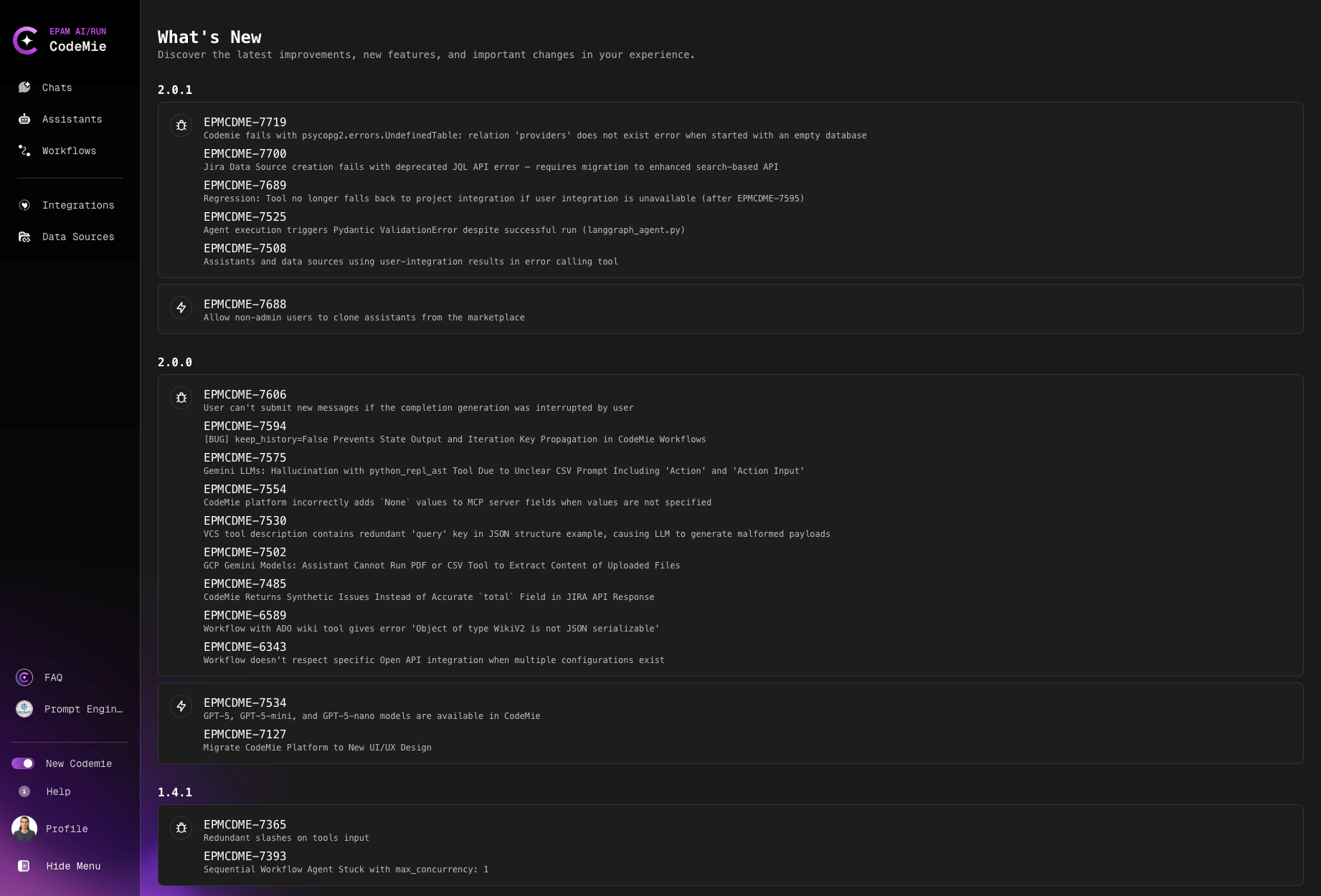Open ticket EPMCDME-7127
This screenshot has height=896, width=1321.
point(245,734)
